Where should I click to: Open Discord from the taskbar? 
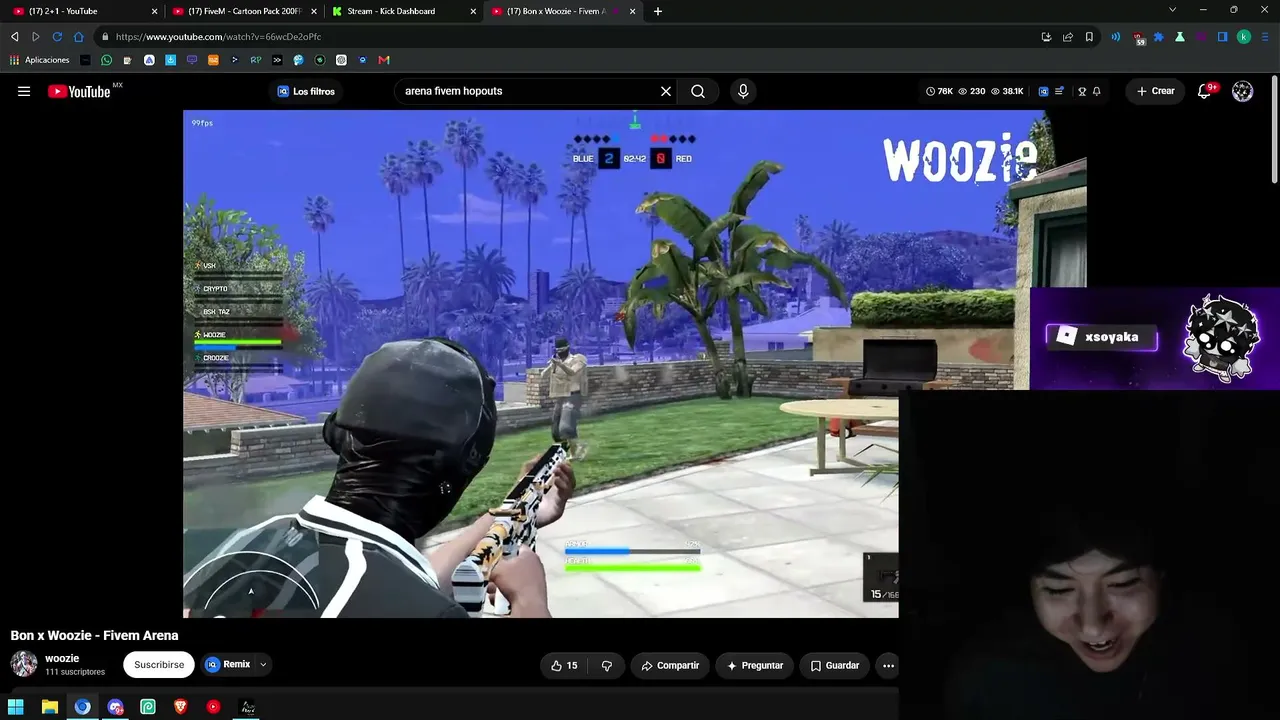[x=115, y=707]
